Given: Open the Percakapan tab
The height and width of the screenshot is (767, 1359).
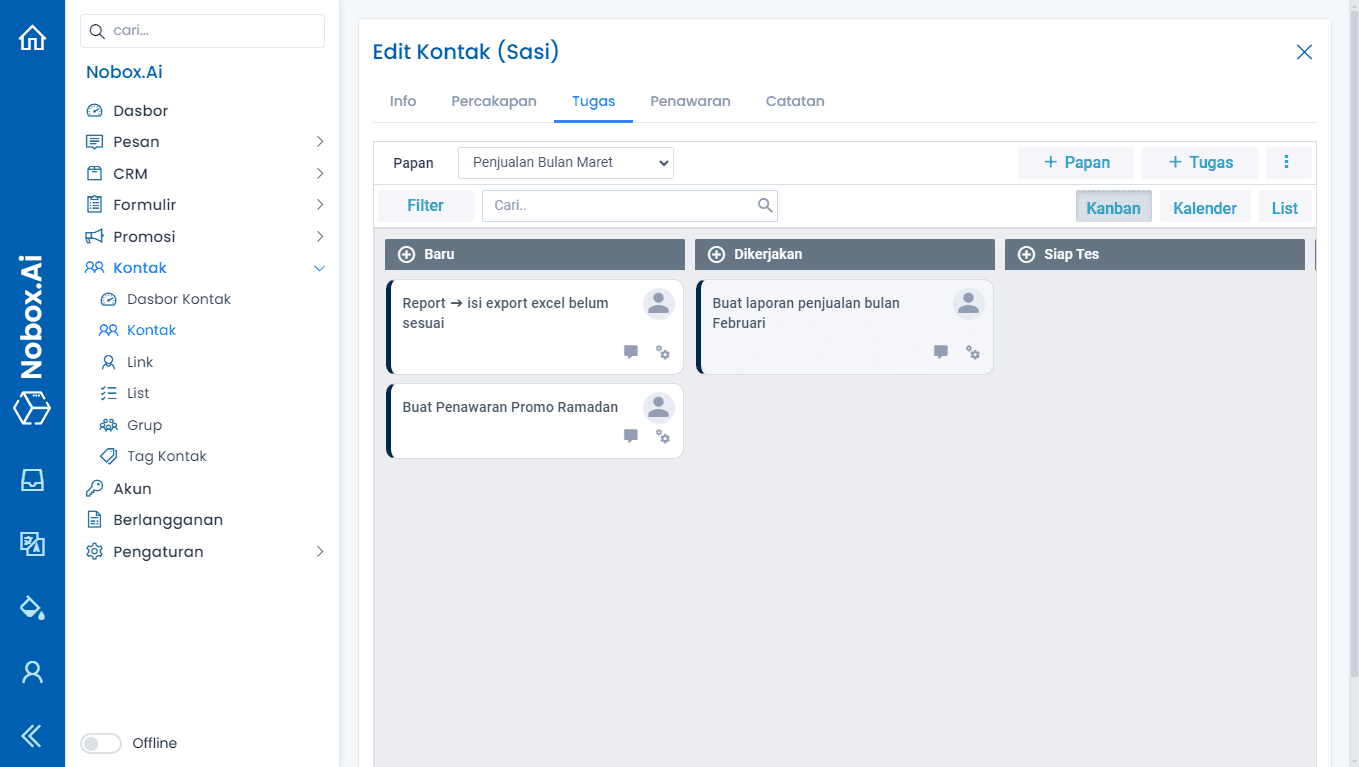Looking at the screenshot, I should tap(494, 101).
